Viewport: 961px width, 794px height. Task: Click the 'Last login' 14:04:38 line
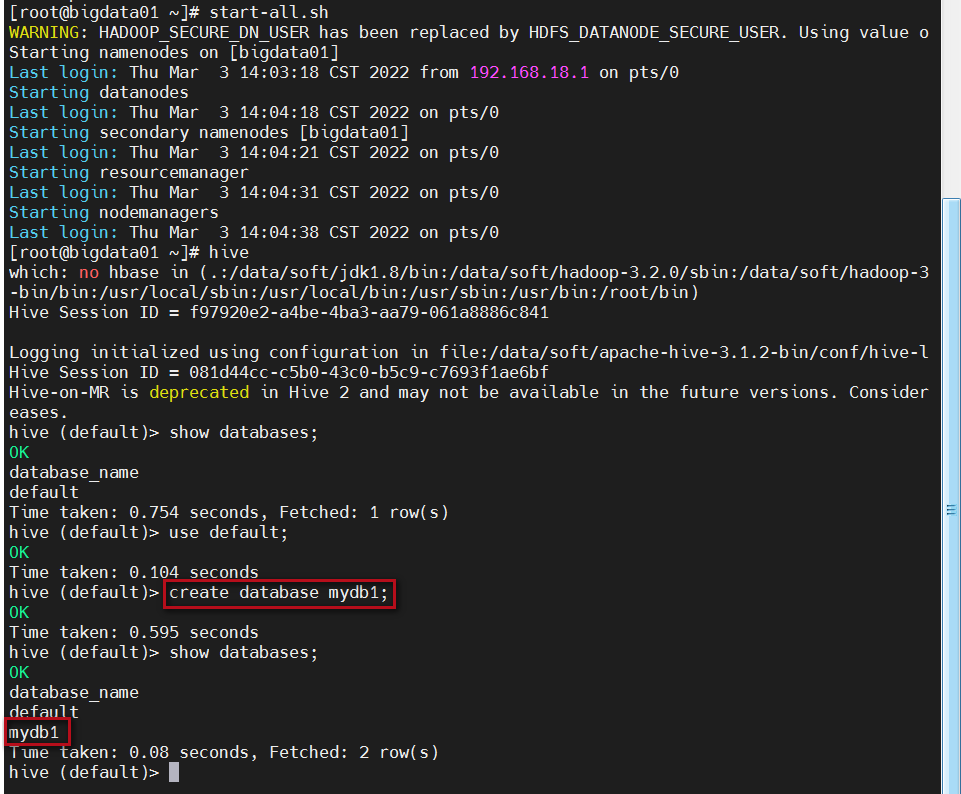coord(254,233)
